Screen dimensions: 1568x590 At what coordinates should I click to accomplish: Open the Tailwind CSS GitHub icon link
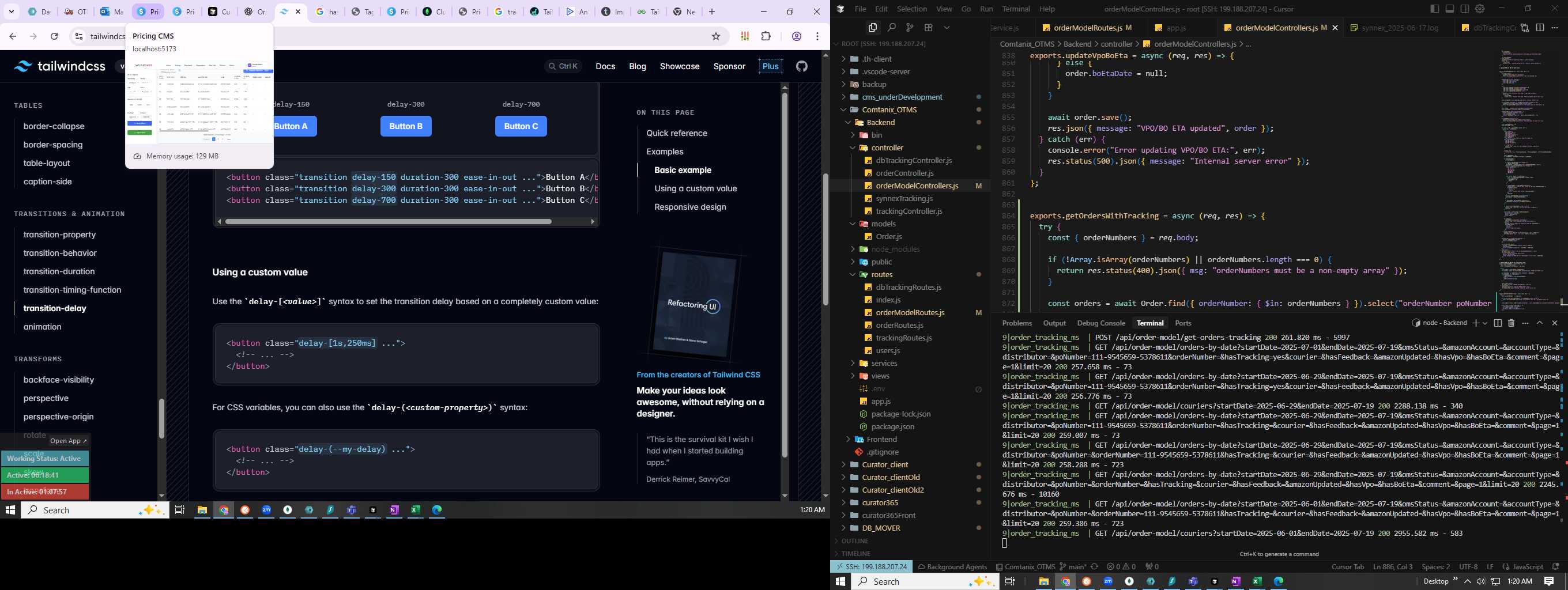pos(802,66)
